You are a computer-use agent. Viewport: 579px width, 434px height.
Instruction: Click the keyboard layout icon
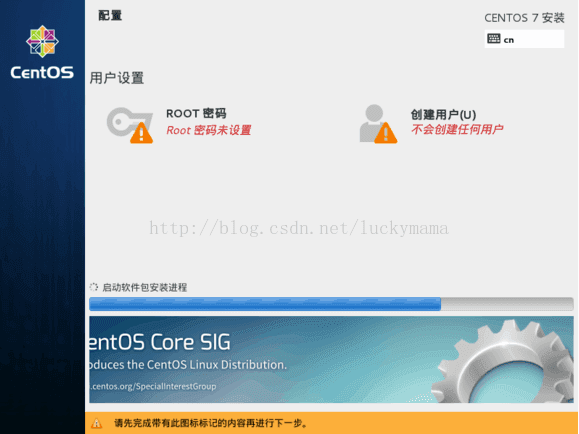(x=494, y=39)
